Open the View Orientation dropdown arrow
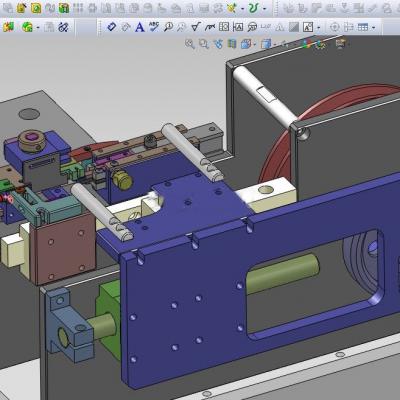400x400 pixels. click(255, 44)
